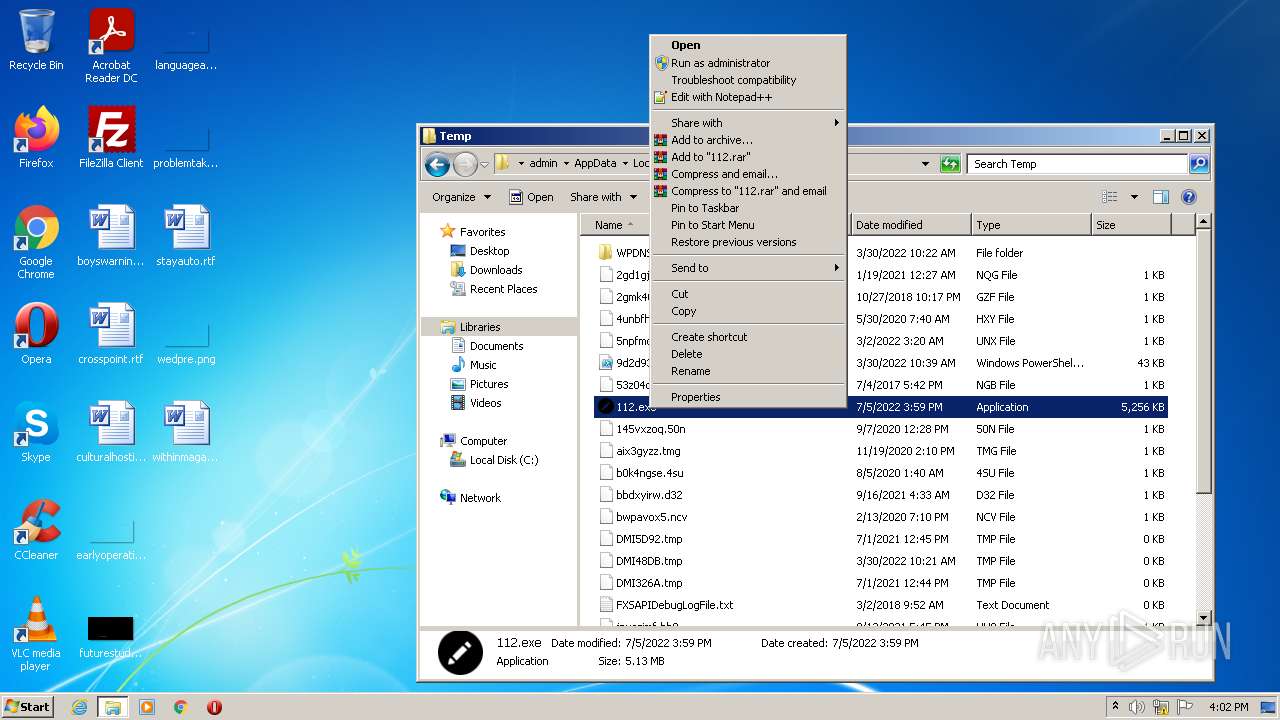
Task: Launch FileZilla Client shortcut
Action: (111, 138)
